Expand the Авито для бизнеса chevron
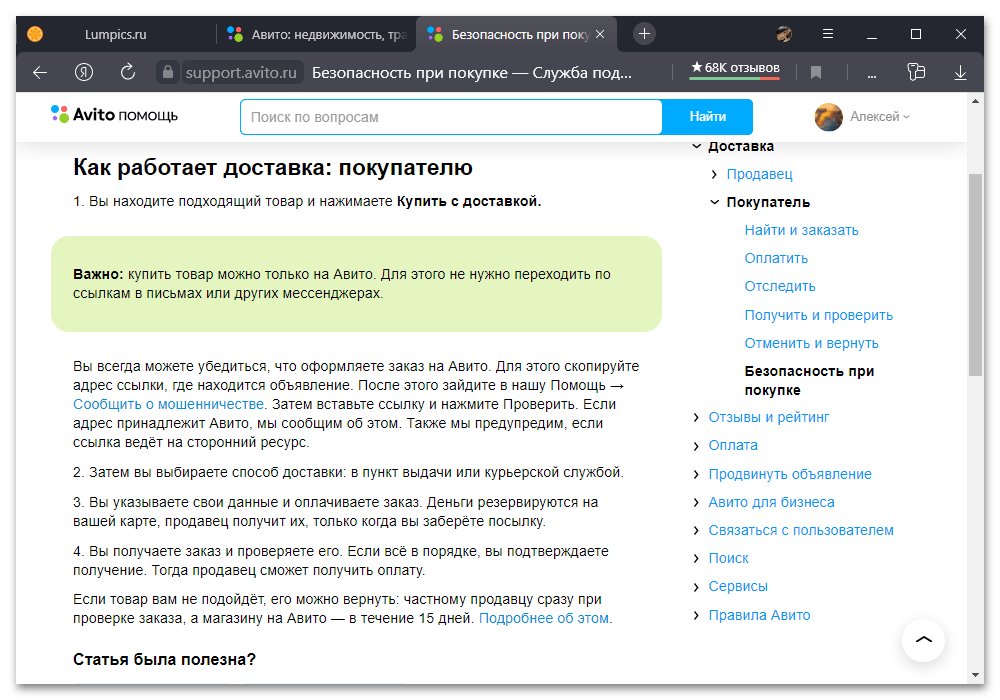 pos(696,502)
